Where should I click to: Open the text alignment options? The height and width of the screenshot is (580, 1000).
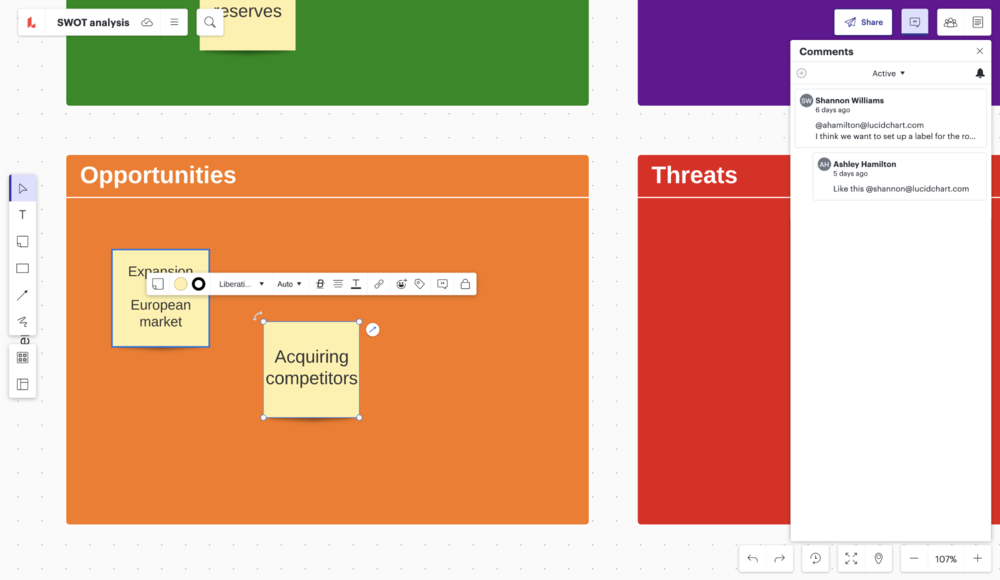(338, 284)
